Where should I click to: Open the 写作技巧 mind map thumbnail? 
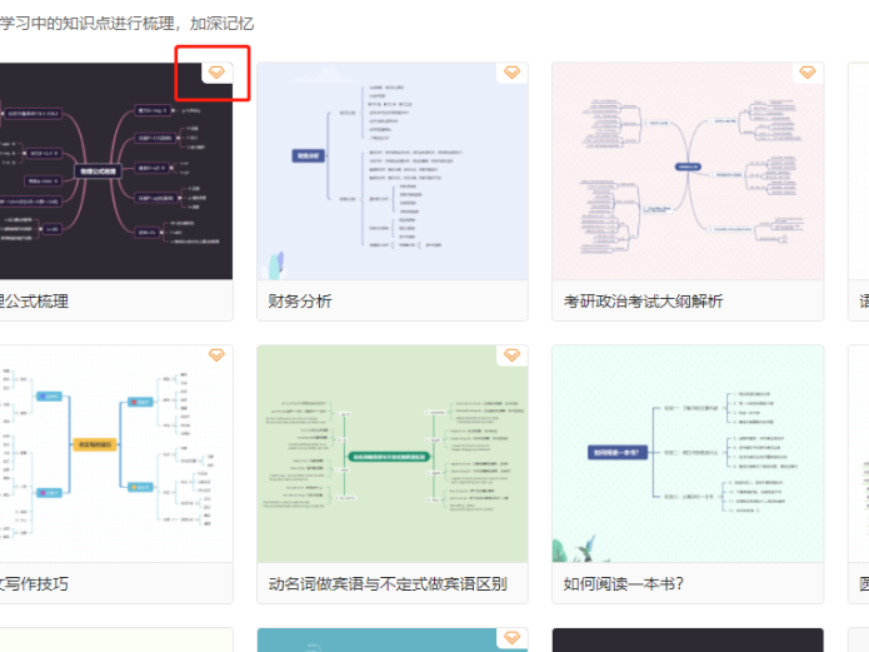[x=116, y=454]
